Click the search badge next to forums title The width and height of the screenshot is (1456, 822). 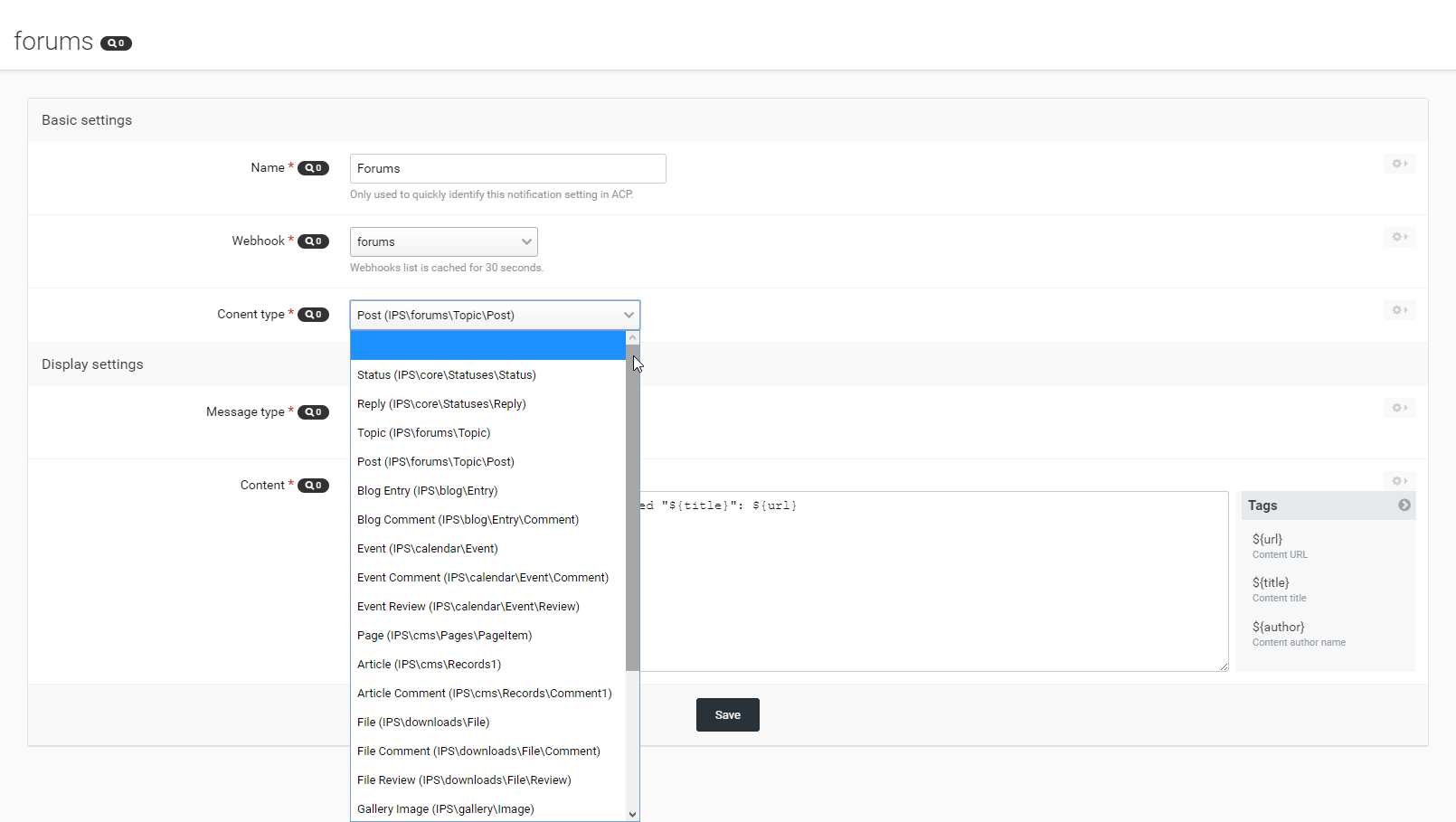click(116, 43)
